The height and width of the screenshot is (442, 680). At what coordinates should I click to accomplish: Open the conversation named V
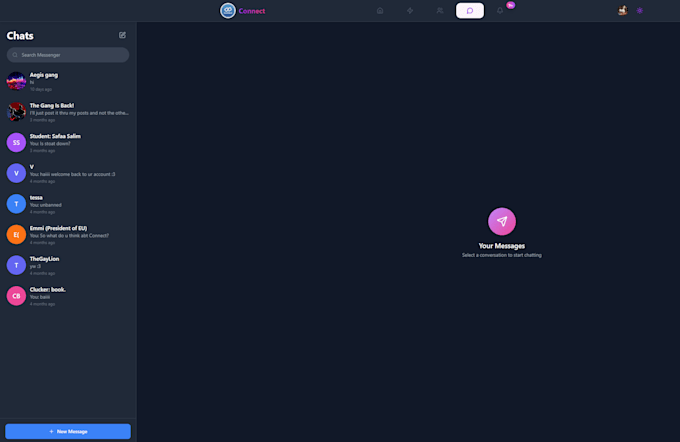pyautogui.click(x=68, y=174)
